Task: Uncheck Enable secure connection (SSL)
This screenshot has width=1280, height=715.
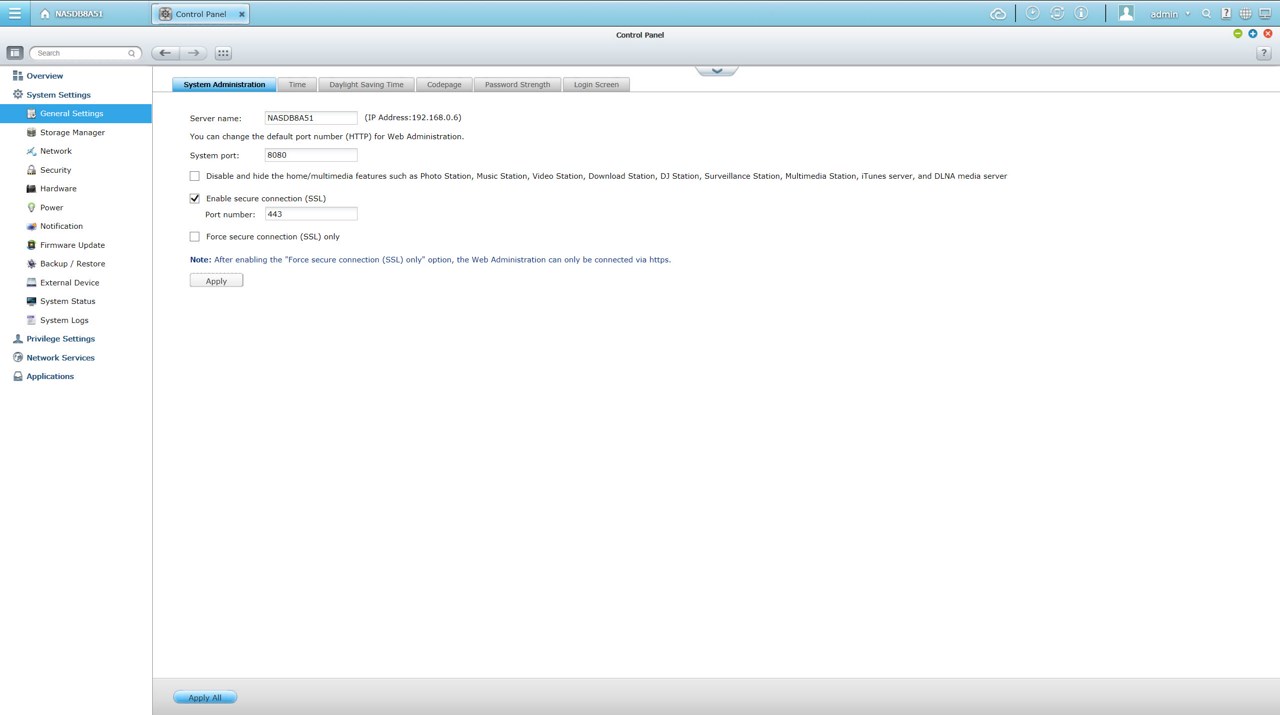Action: pos(195,198)
